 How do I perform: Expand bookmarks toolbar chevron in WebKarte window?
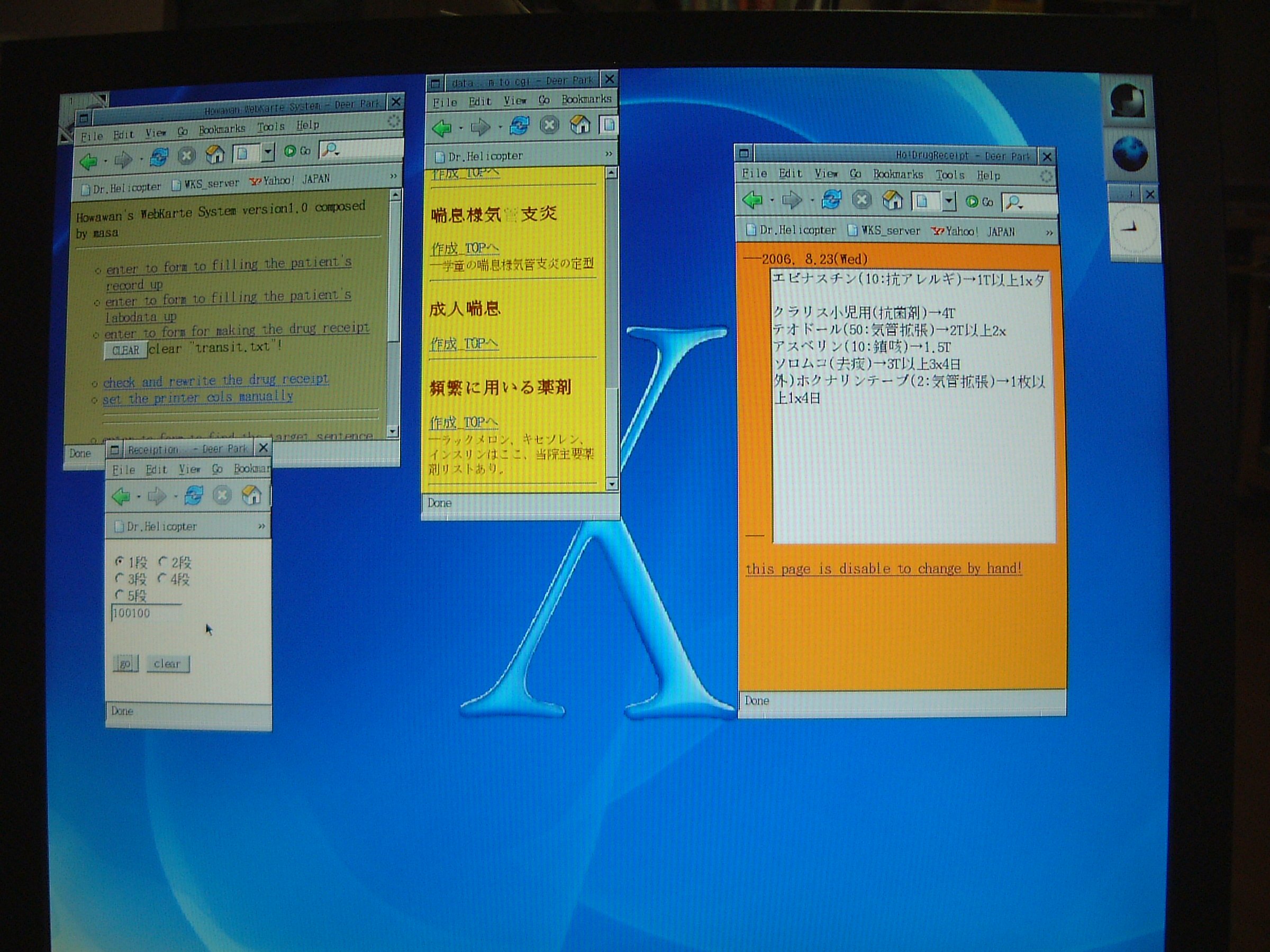(393, 176)
